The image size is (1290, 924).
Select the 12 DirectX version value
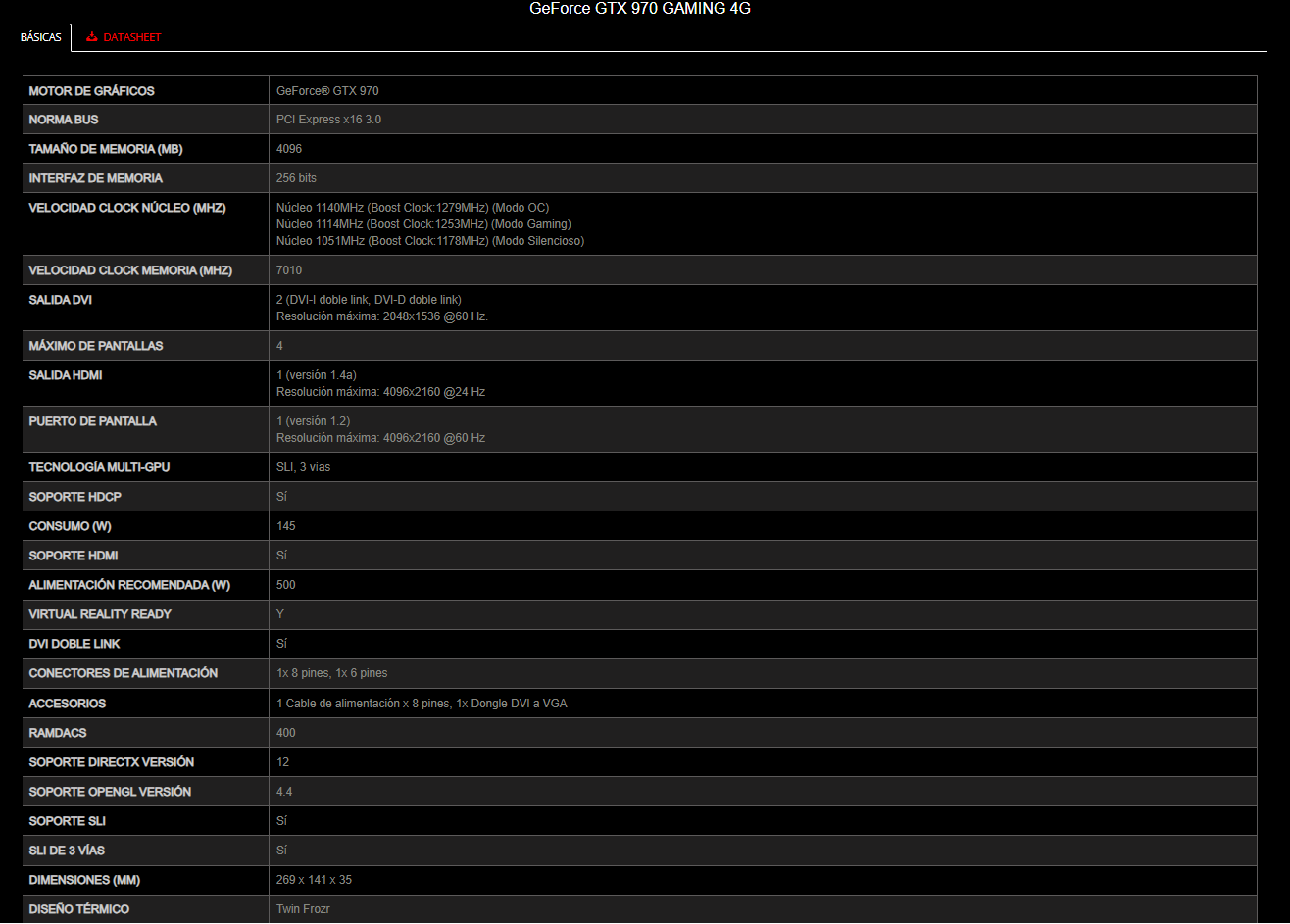tap(283, 762)
